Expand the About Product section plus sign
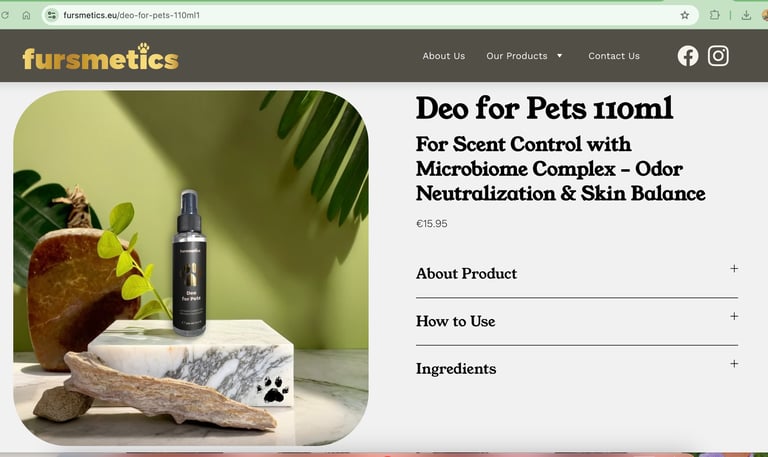This screenshot has width=768, height=457. (734, 268)
